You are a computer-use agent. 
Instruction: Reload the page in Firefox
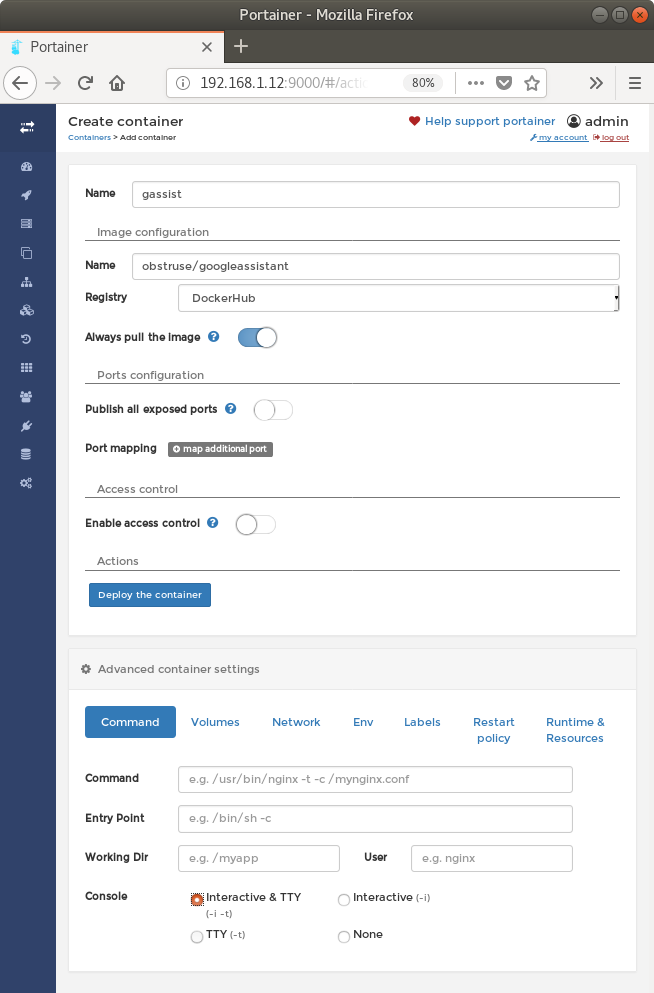[x=85, y=83]
